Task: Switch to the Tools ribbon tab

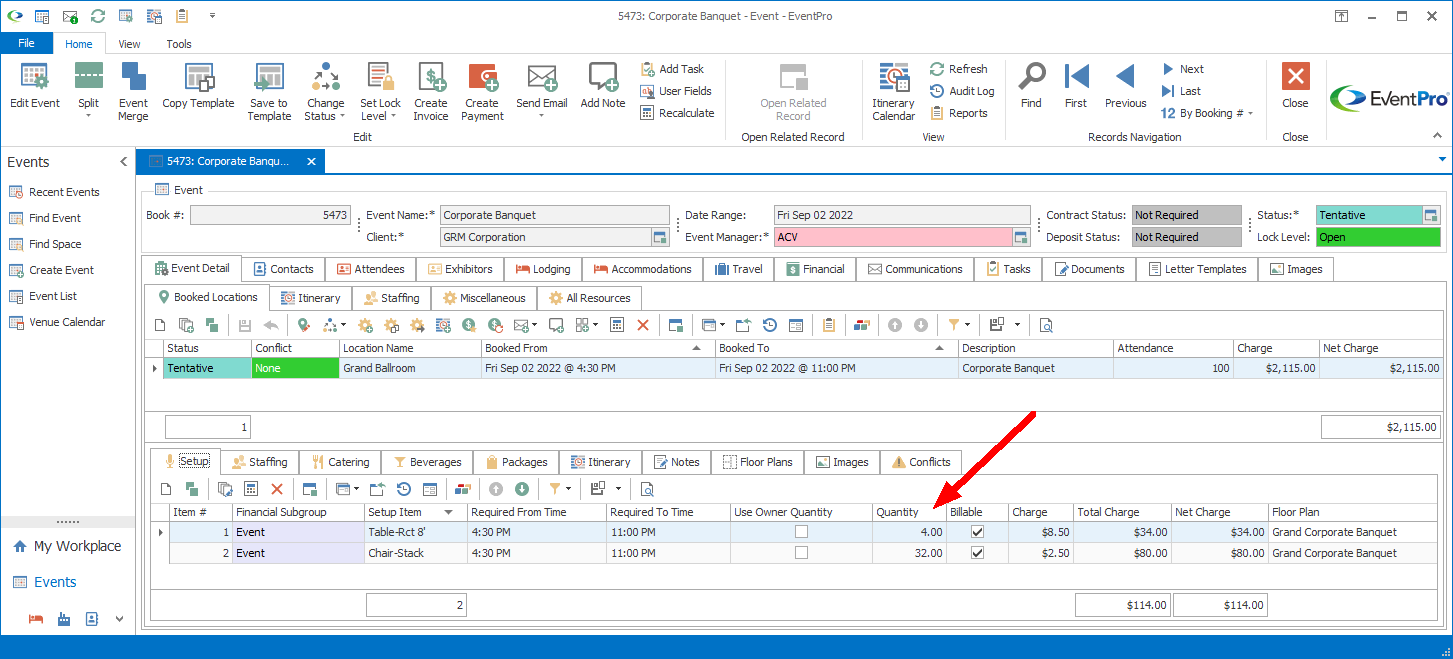Action: (179, 44)
